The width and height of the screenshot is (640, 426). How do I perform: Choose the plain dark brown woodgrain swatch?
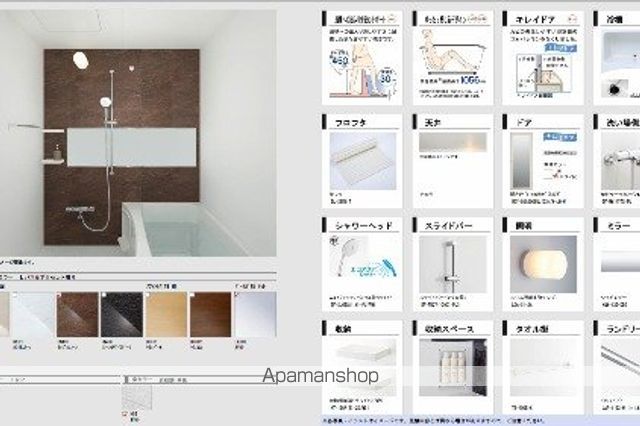(211, 314)
